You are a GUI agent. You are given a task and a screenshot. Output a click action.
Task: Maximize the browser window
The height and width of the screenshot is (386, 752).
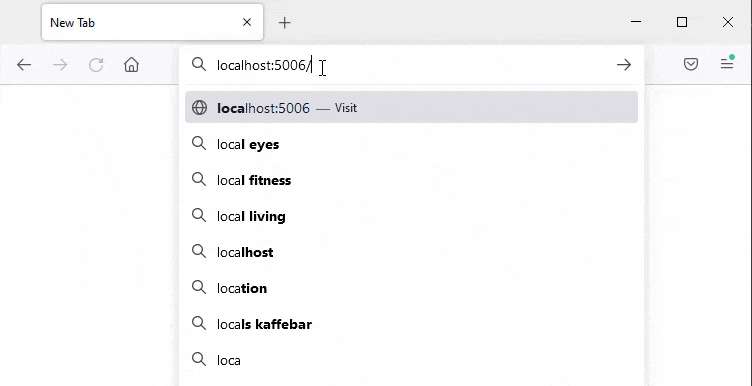pyautogui.click(x=682, y=22)
